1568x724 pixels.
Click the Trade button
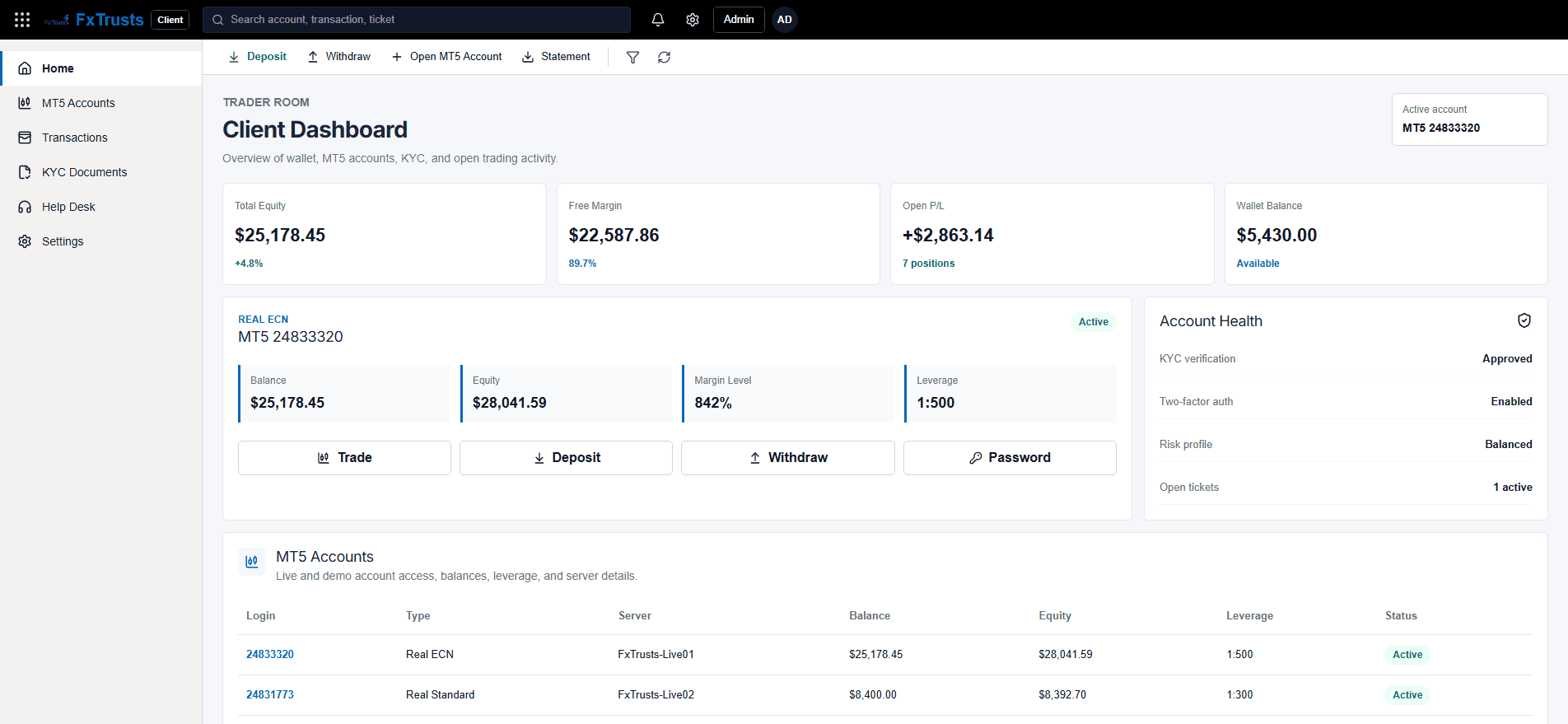[x=344, y=458]
